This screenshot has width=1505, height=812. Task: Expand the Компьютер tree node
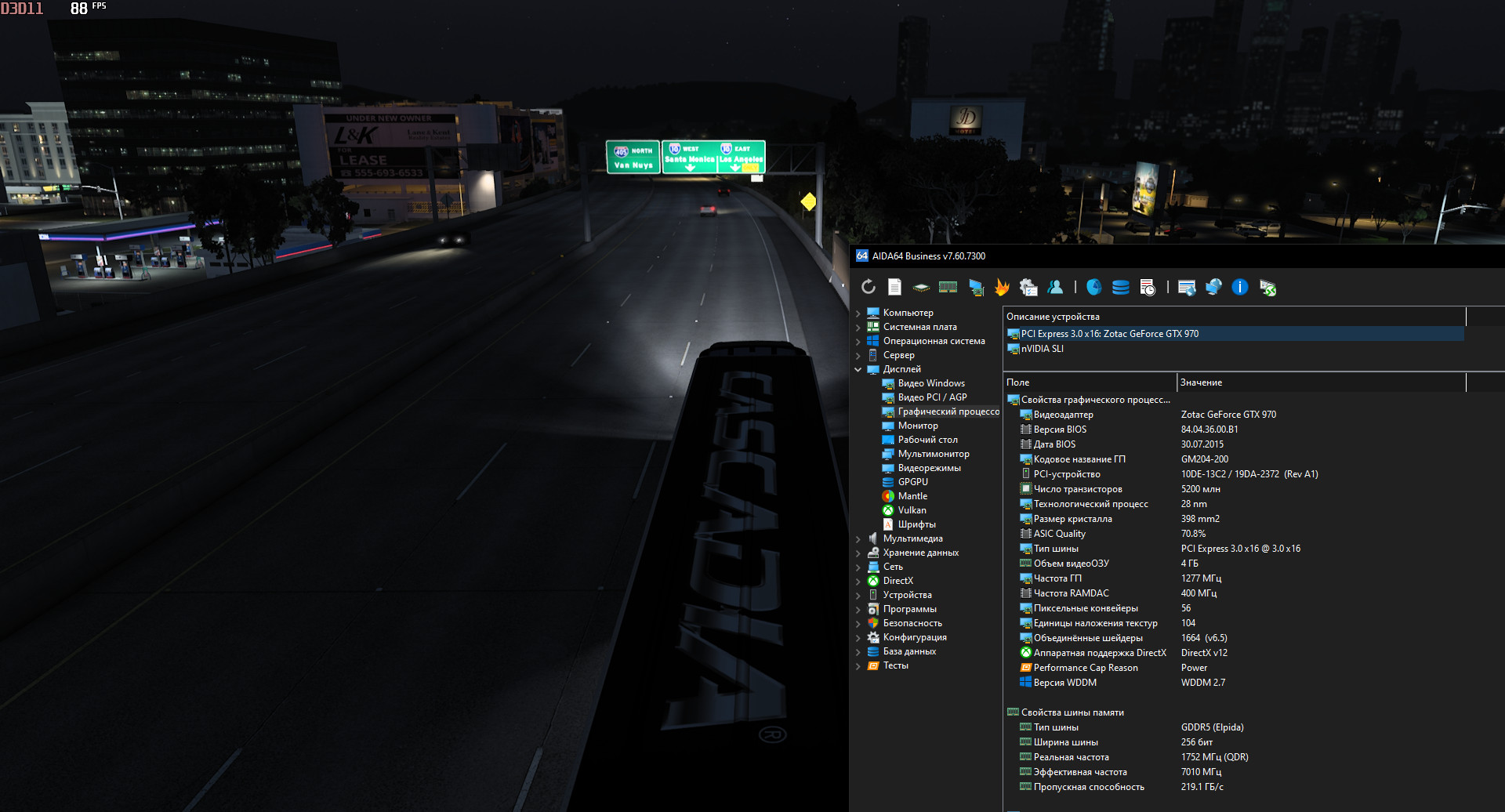coord(858,314)
